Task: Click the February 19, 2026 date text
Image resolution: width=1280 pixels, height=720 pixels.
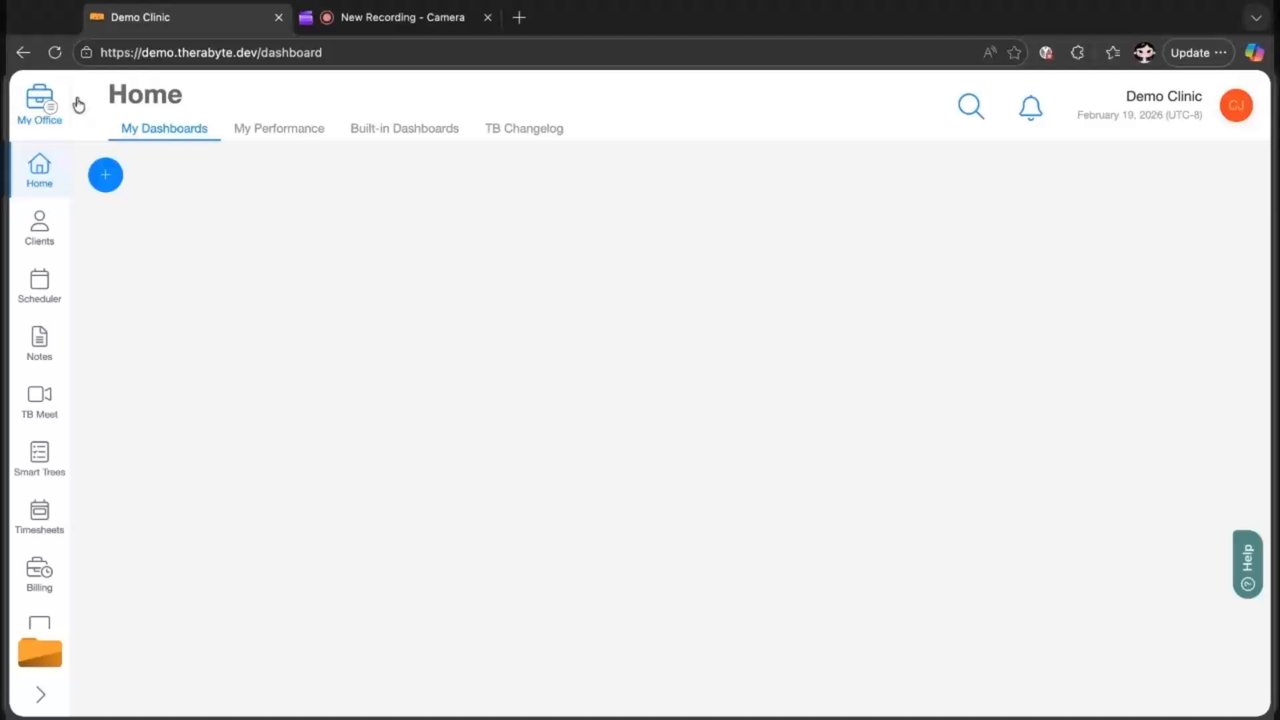Action: coord(1139,115)
